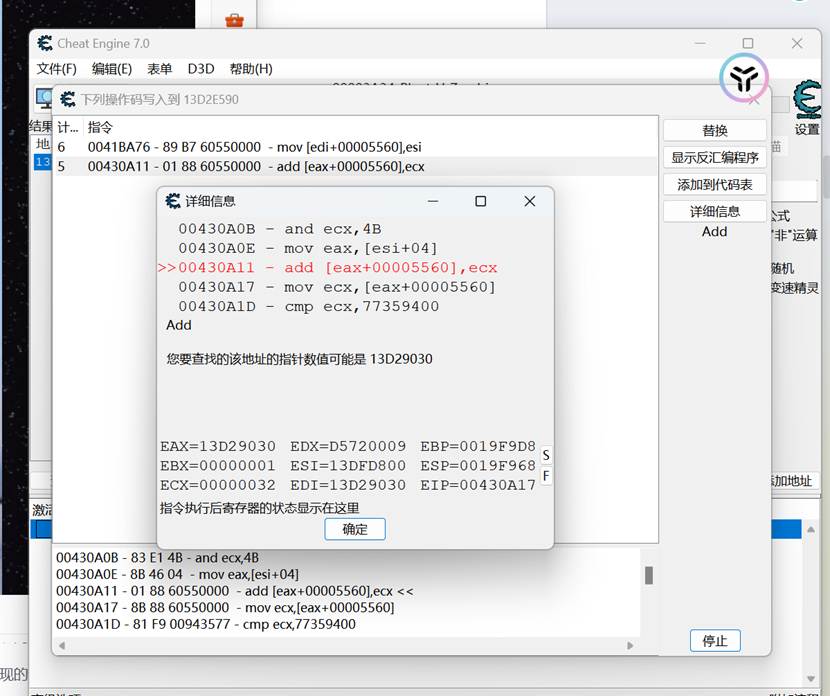Click the round Y logo icon

743,77
